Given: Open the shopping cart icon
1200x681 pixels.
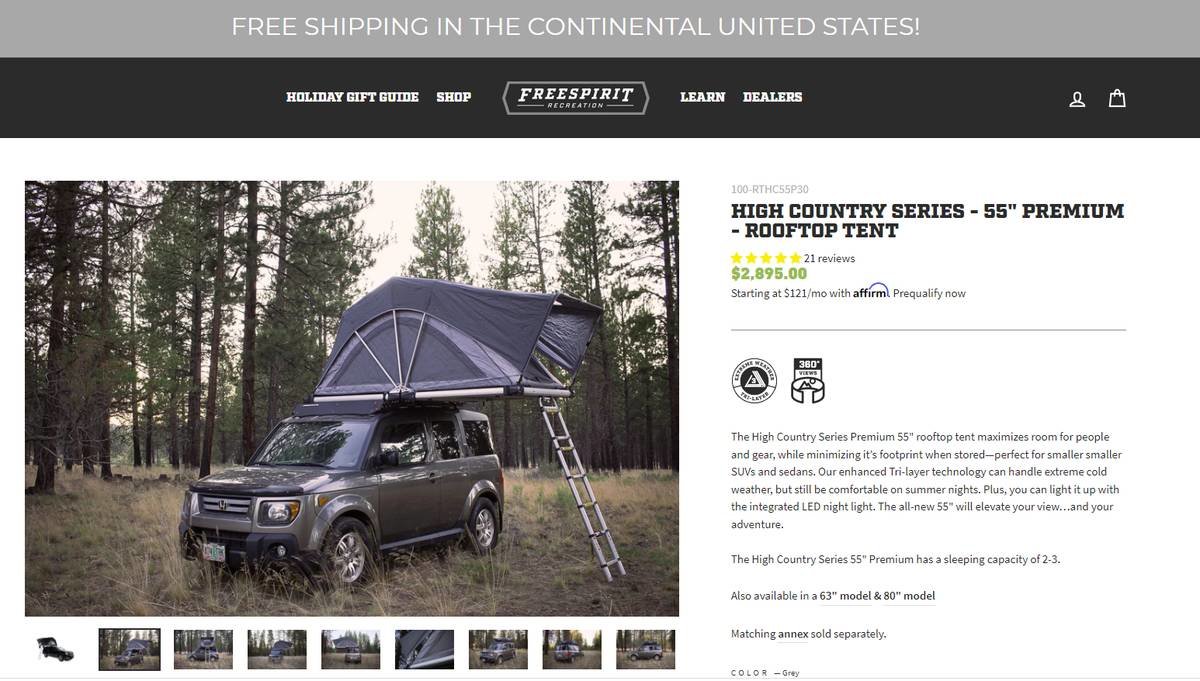Looking at the screenshot, I should (x=1118, y=98).
